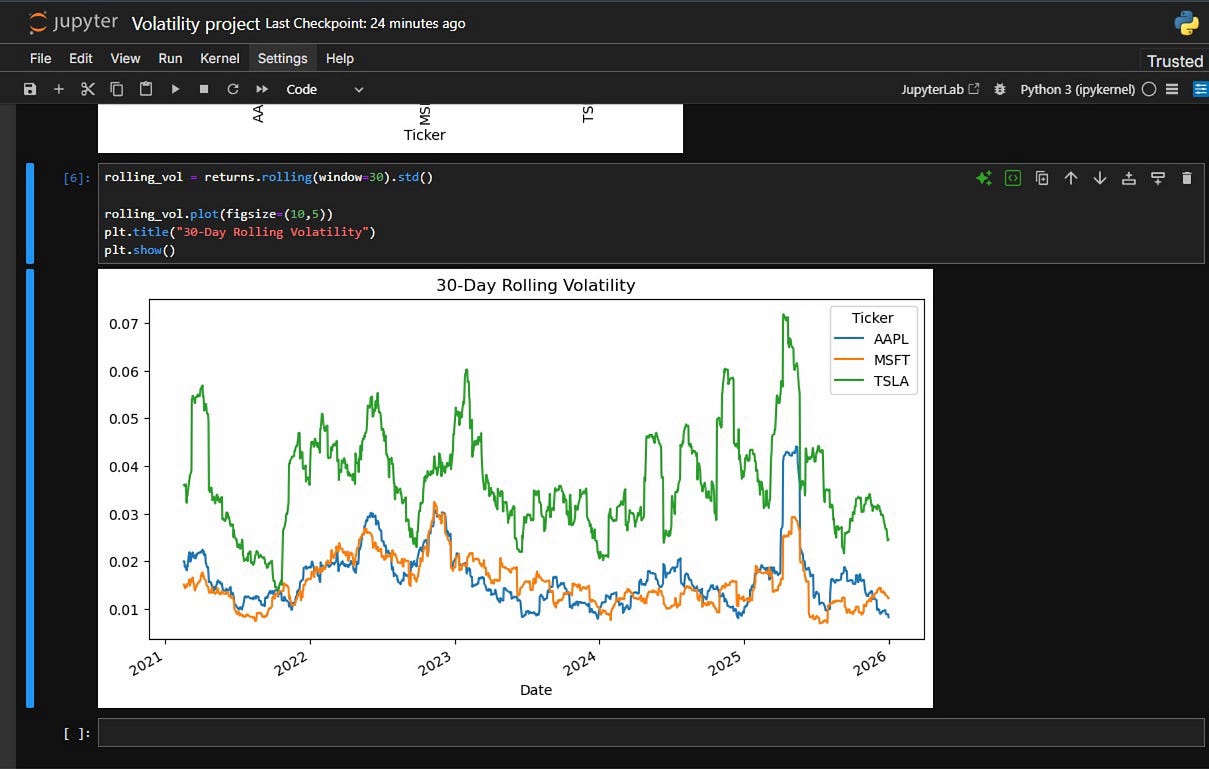The width and height of the screenshot is (1209, 769).
Task: Open notebook in JupyterLab link
Action: (940, 89)
